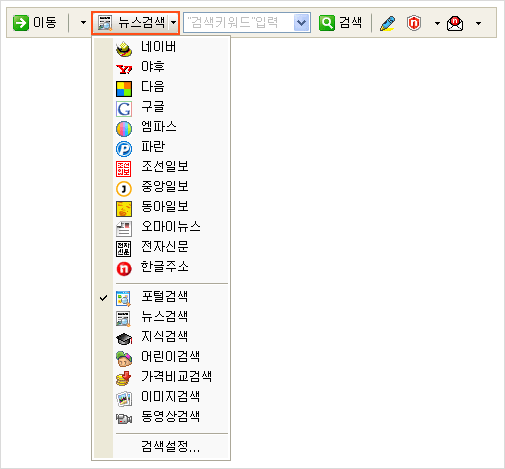Choose the 동영상검색 camcorder icon
This screenshot has height=469, width=505.
pyautogui.click(x=124, y=418)
